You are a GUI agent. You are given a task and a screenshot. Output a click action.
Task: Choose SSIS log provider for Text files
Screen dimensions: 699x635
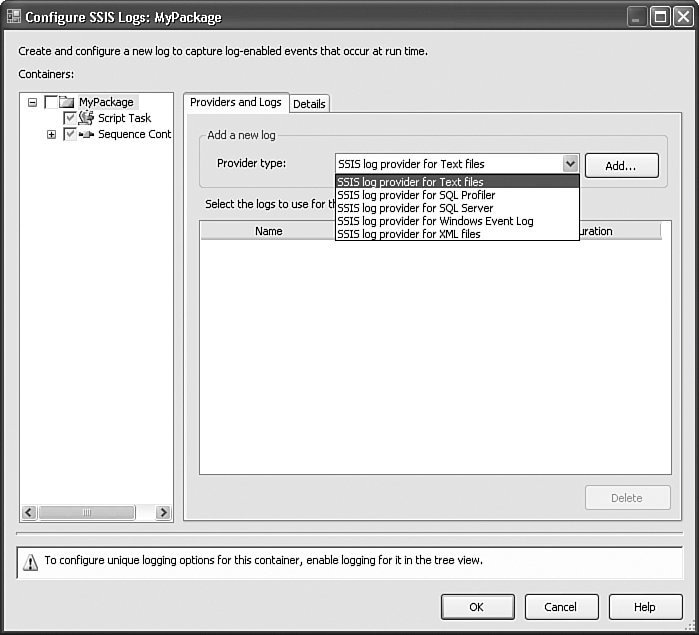coord(457,181)
